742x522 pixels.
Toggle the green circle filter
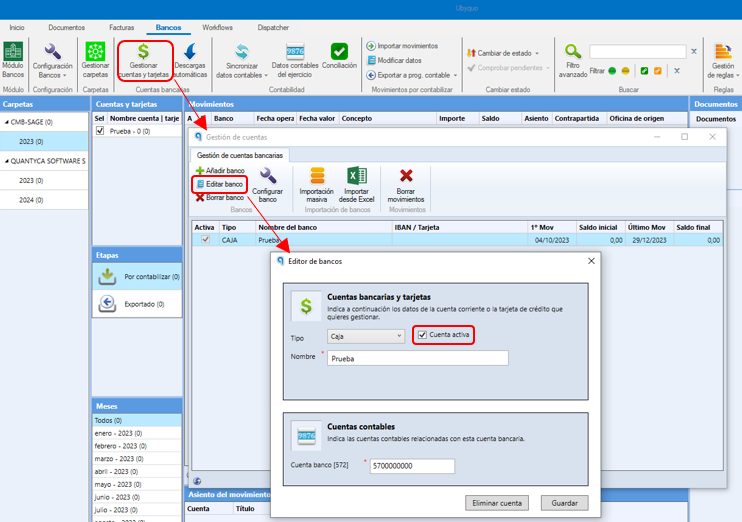612,71
